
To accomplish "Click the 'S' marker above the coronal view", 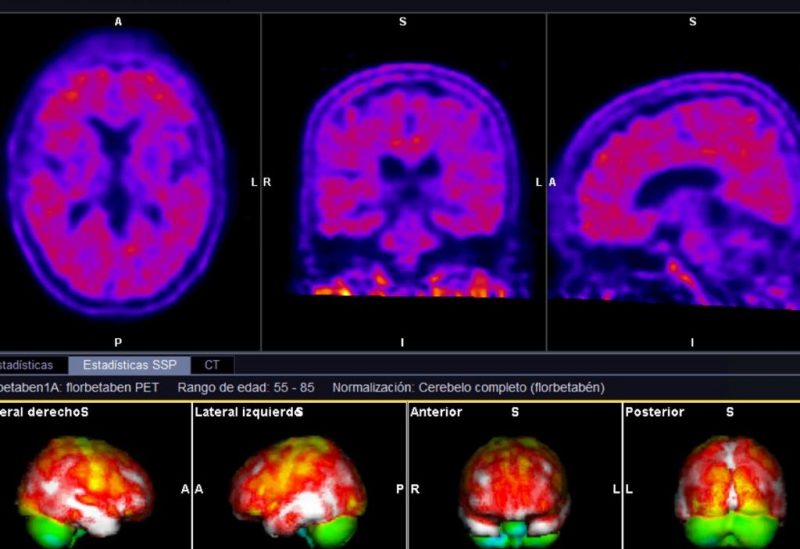I will click(x=403, y=21).
